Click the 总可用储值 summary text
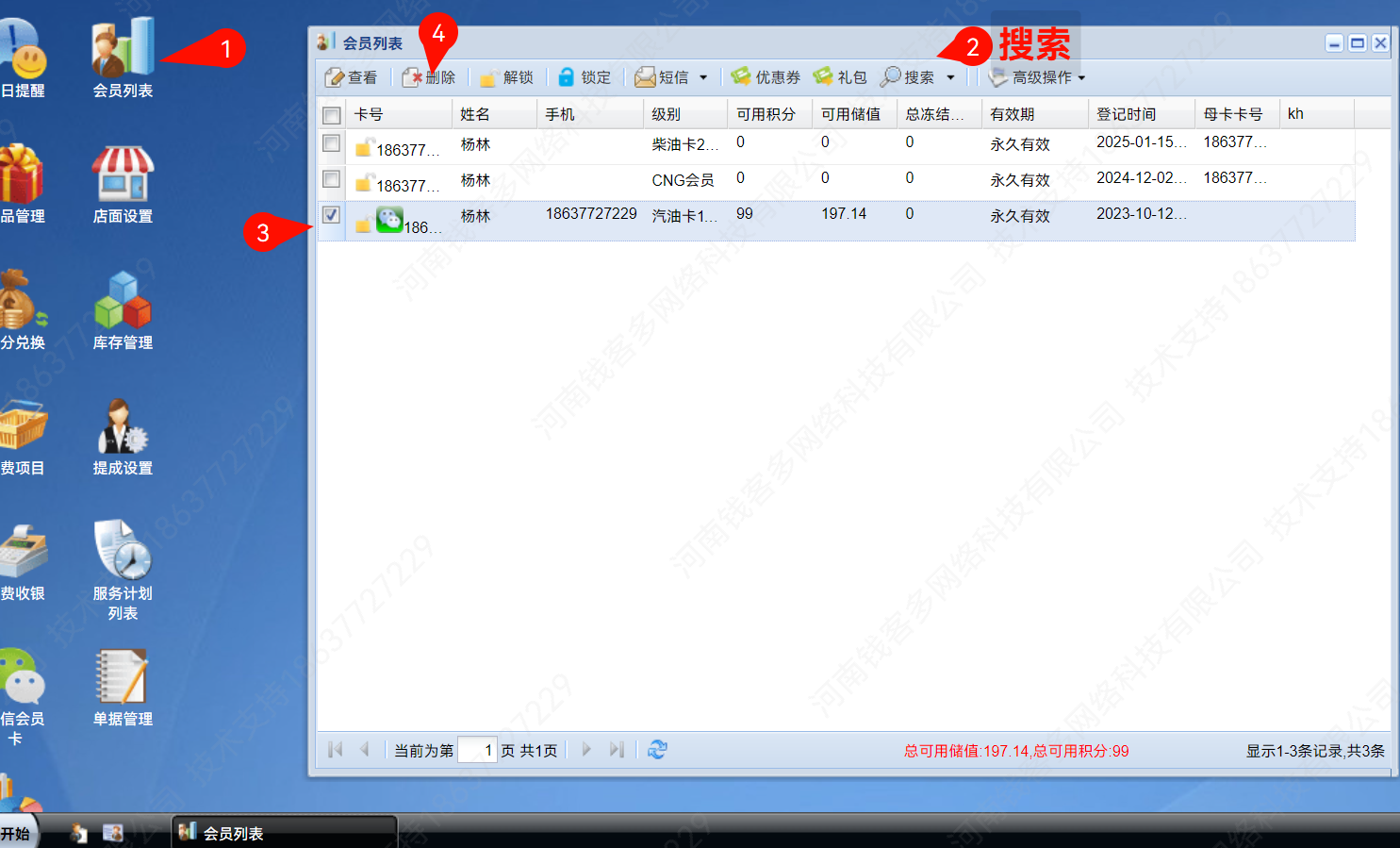The image size is (1400, 848). tap(1016, 751)
